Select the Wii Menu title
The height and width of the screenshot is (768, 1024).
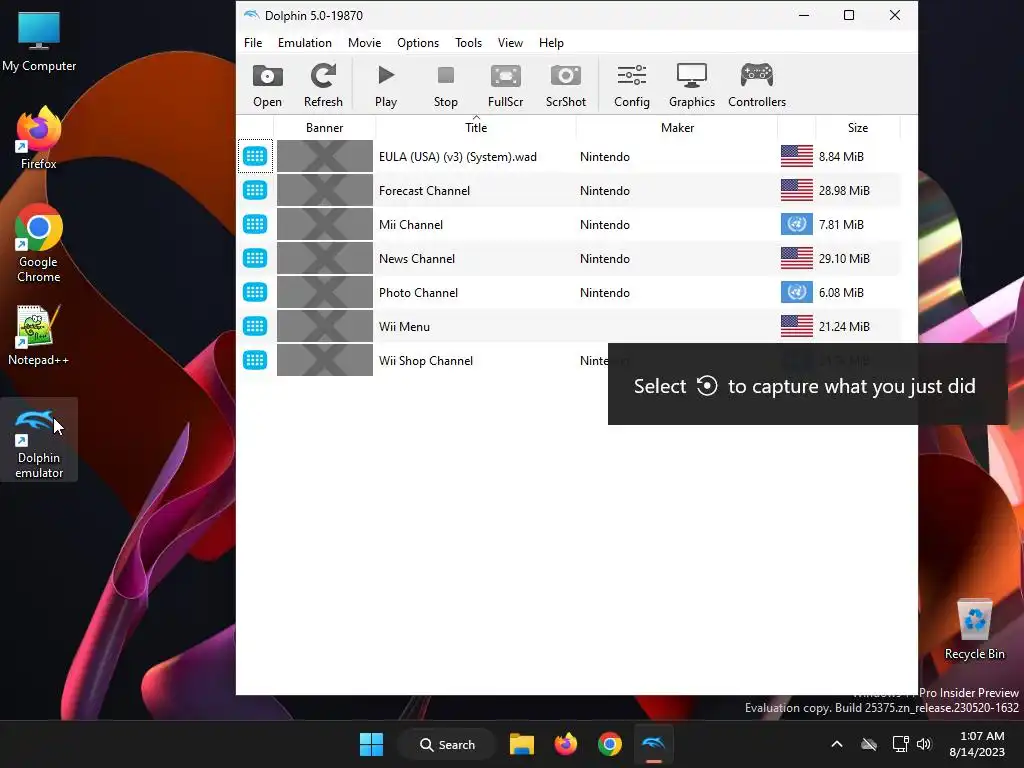[404, 327]
